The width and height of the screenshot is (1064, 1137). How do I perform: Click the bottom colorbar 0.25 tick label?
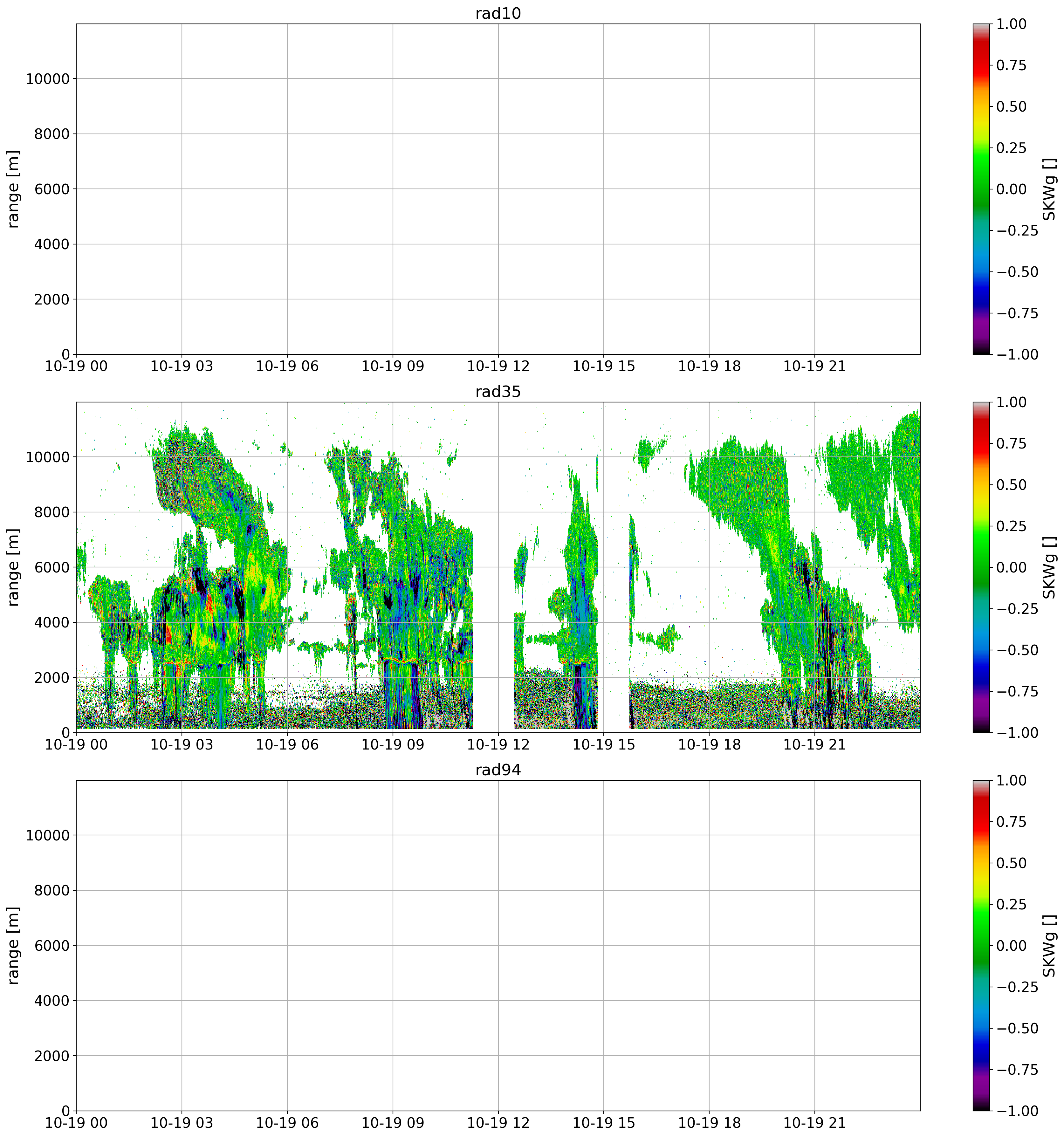[x=1011, y=904]
